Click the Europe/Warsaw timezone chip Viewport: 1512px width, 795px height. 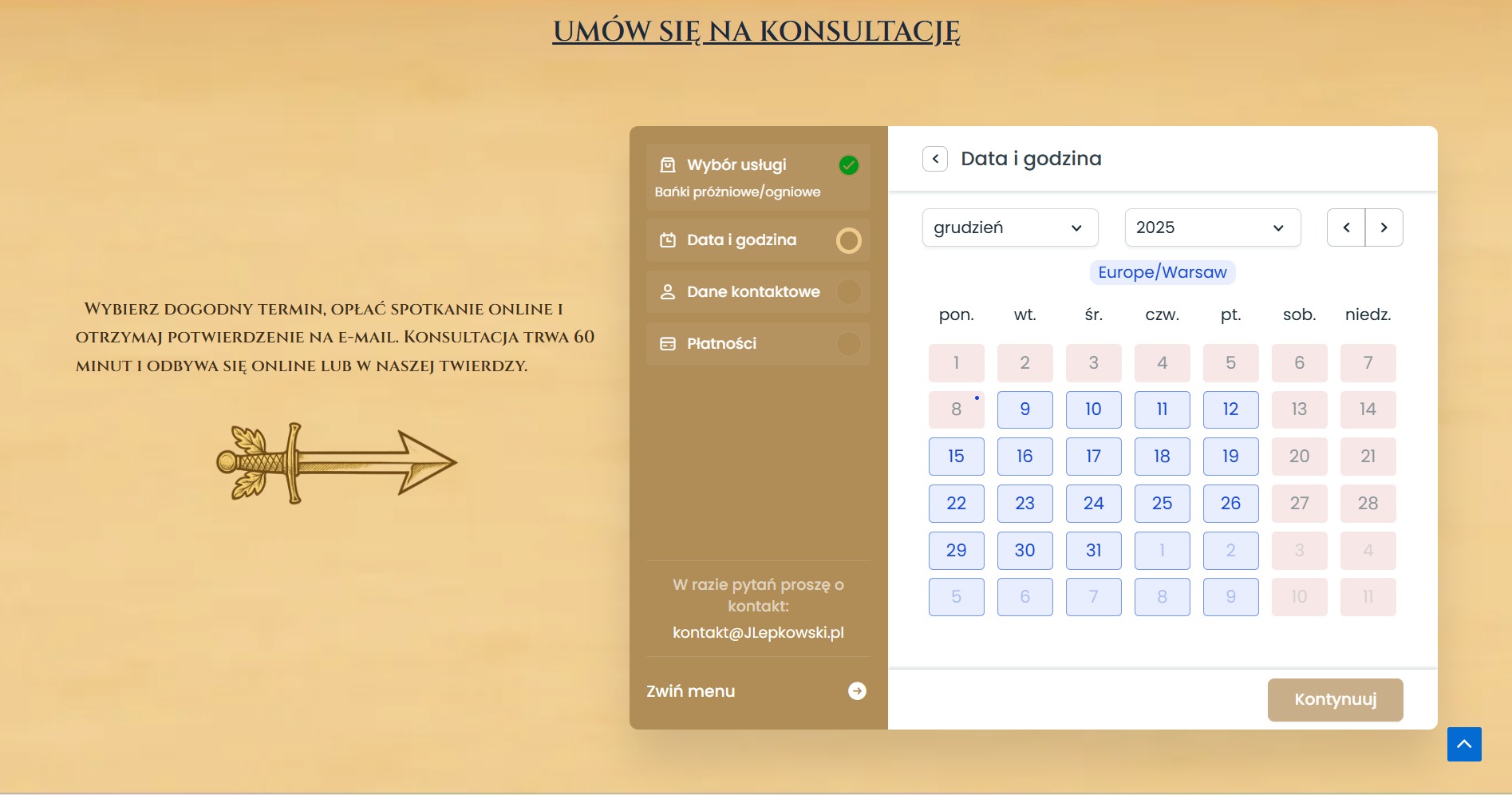(1162, 272)
